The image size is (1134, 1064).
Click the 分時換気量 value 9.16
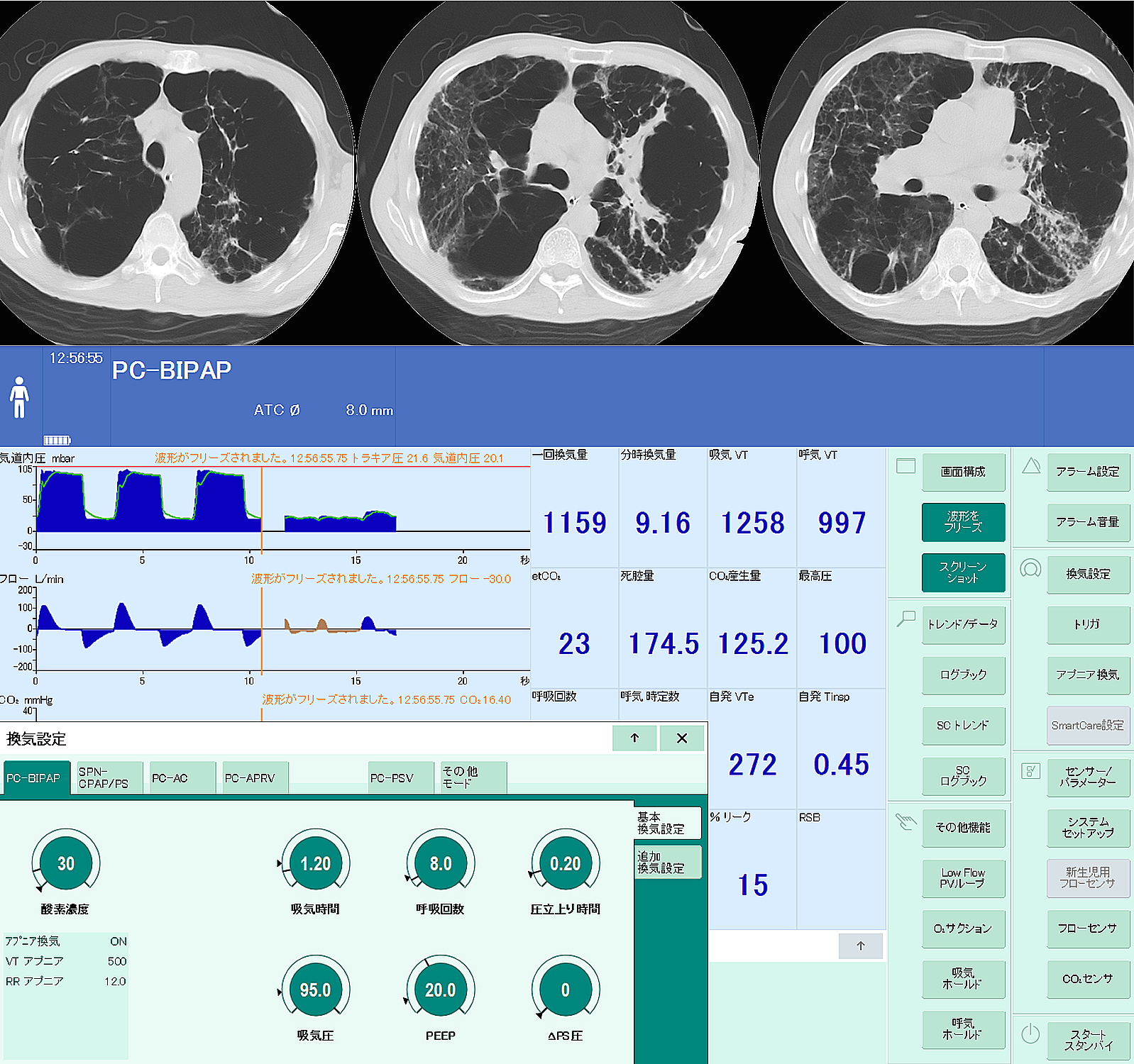tap(663, 523)
